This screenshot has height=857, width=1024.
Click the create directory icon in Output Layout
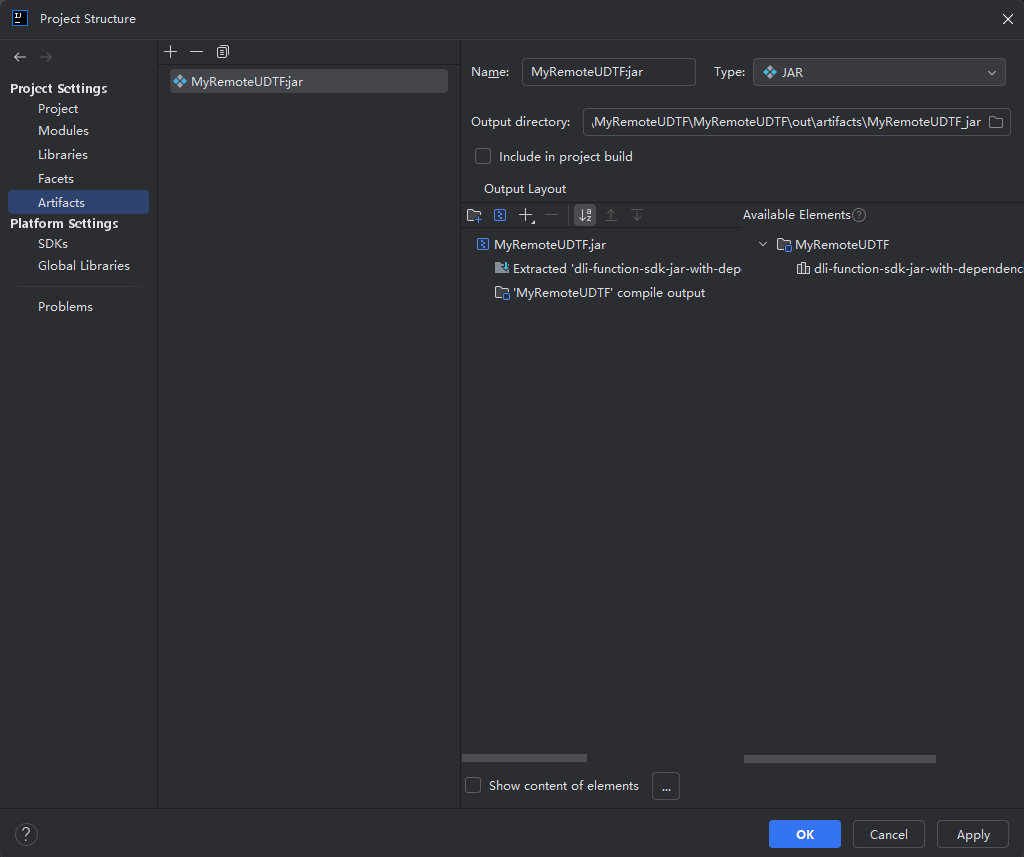pyautogui.click(x=475, y=215)
